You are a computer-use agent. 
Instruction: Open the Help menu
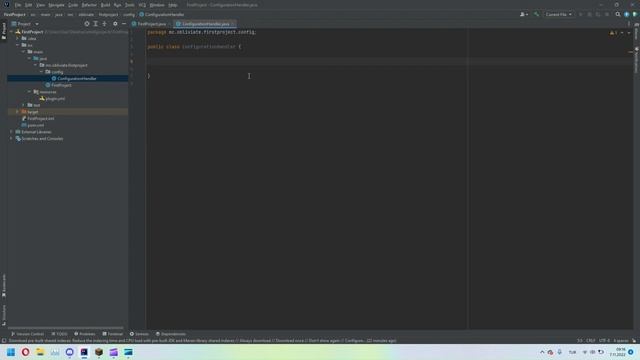click(x=173, y=5)
